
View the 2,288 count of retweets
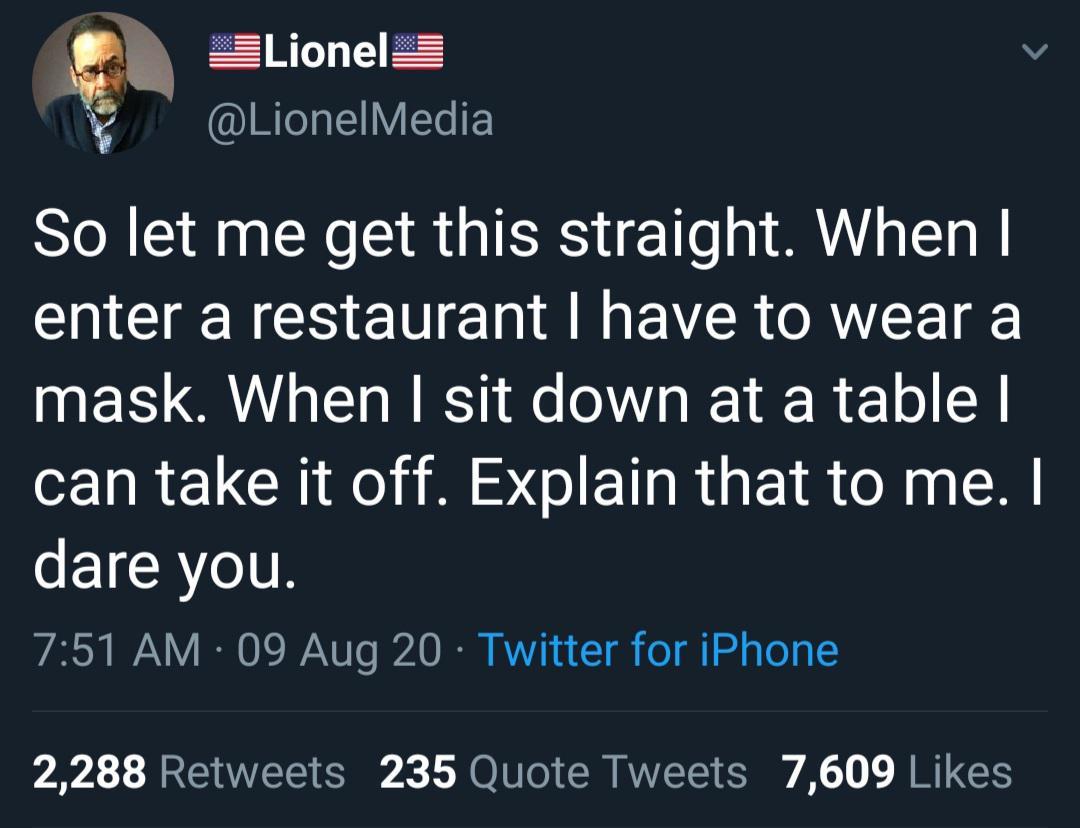[90, 772]
